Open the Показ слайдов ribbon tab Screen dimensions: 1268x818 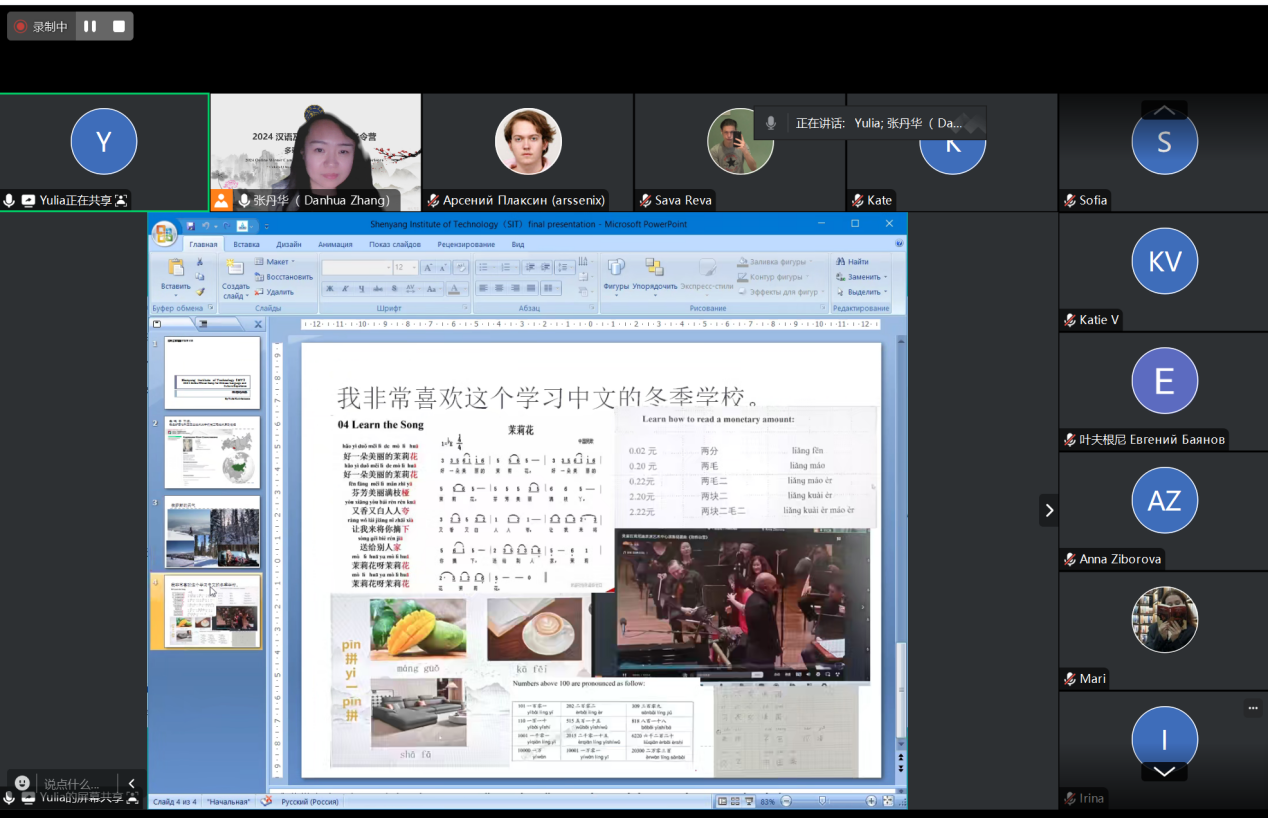tap(395, 244)
